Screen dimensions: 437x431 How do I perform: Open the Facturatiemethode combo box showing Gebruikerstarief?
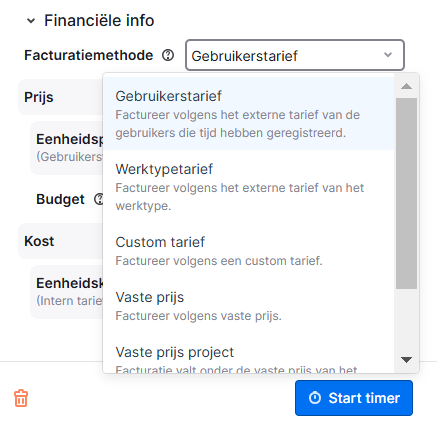coord(295,55)
